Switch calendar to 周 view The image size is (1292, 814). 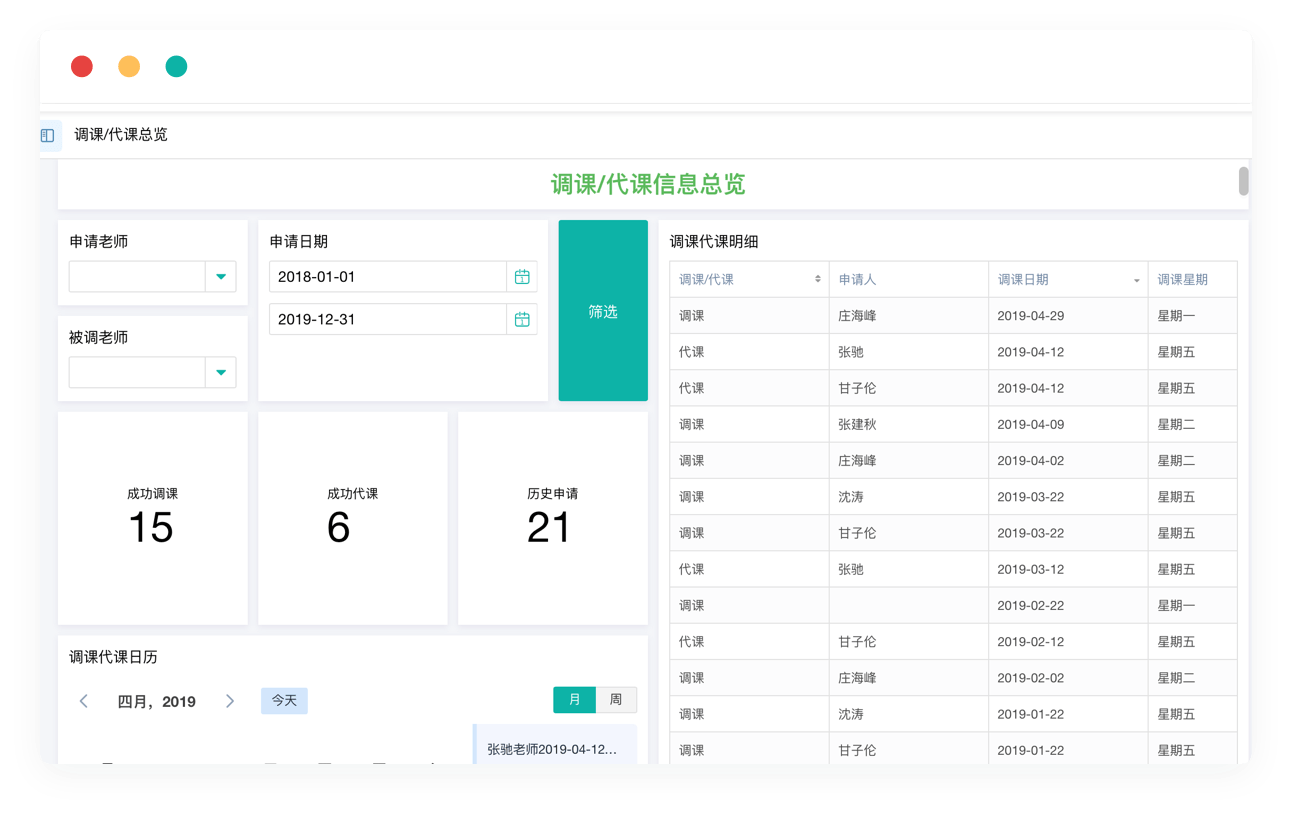tap(616, 700)
